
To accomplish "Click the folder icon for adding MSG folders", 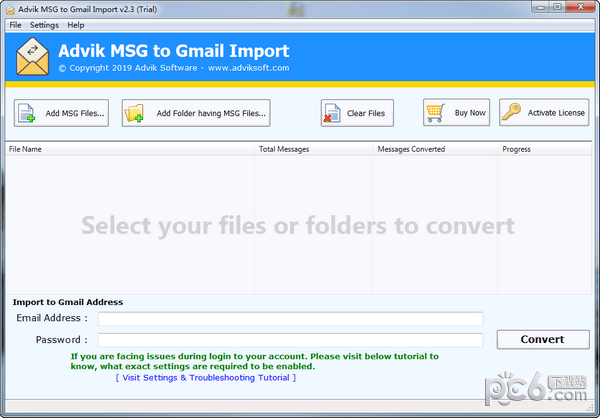I will point(134,113).
